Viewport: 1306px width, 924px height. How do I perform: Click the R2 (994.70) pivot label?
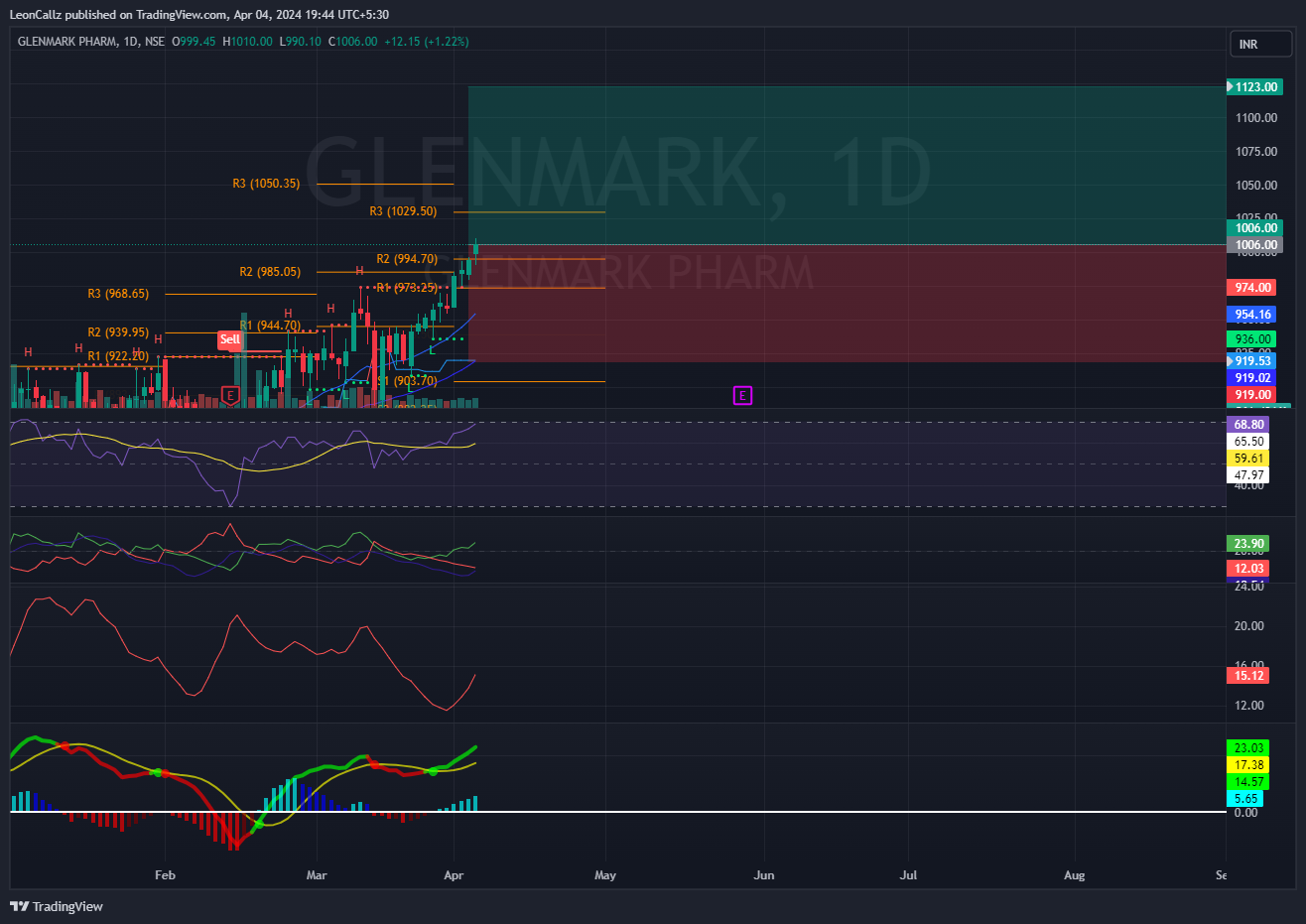(407, 259)
